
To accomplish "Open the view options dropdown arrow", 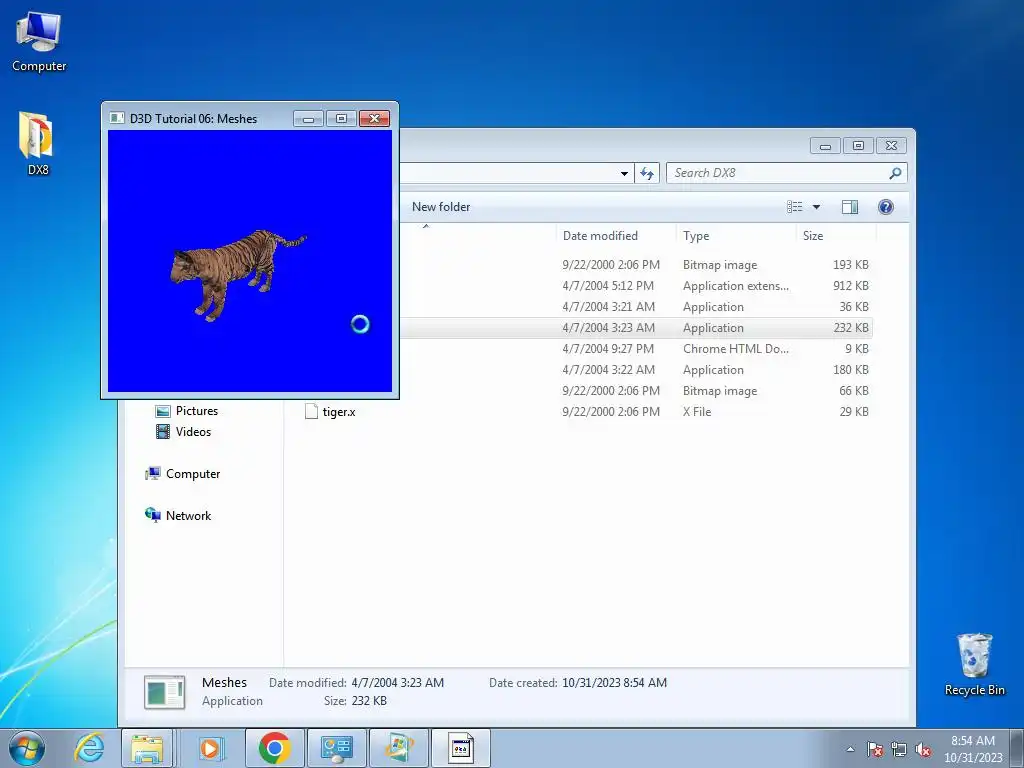I will (x=816, y=207).
